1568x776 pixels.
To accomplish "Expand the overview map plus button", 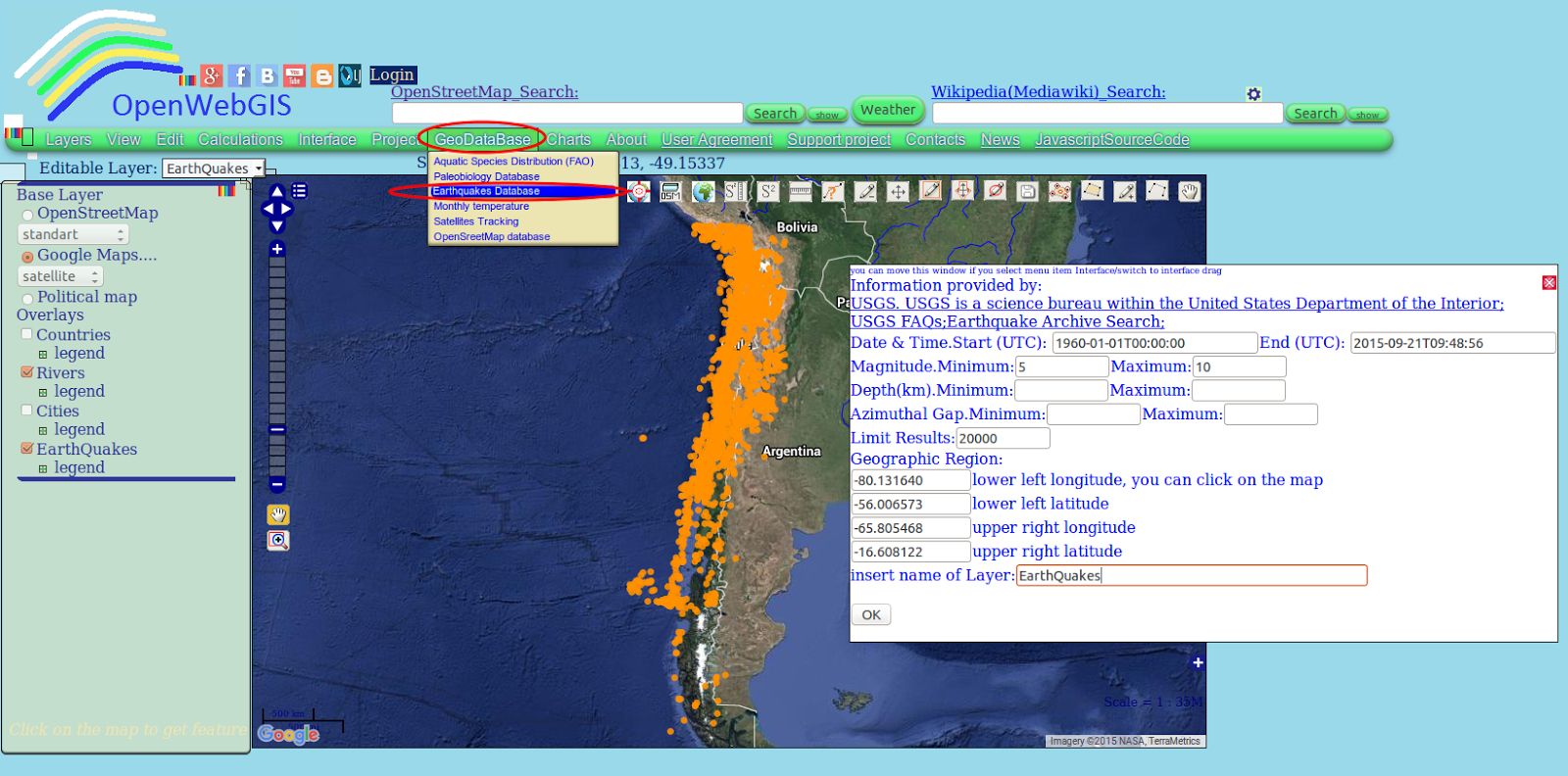I will pyautogui.click(x=1198, y=662).
